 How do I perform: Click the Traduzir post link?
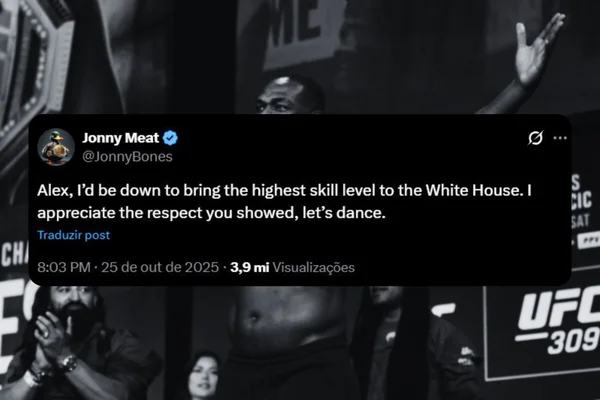[74, 235]
